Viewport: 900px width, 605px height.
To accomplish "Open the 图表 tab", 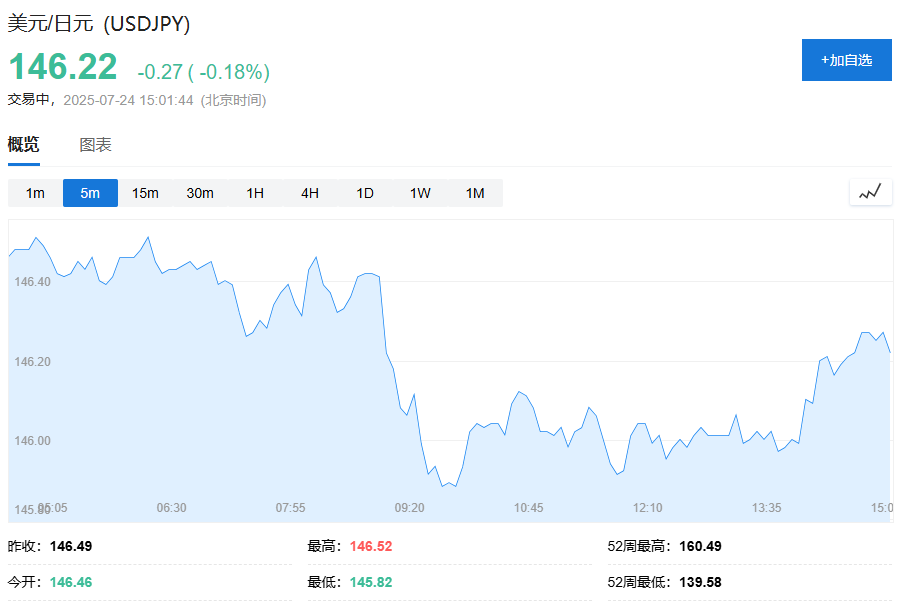I will tap(95, 145).
